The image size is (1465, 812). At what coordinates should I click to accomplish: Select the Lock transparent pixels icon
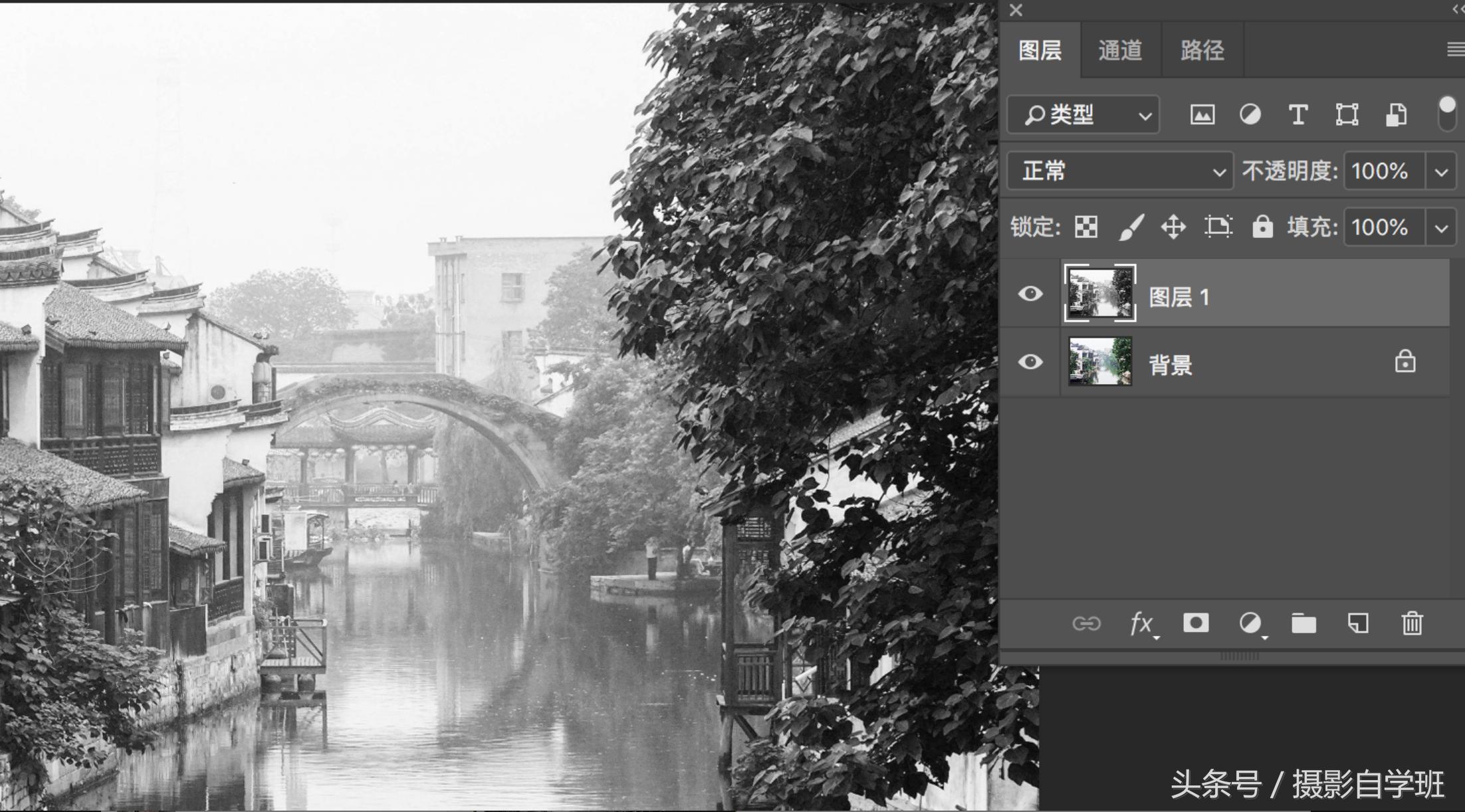(x=1085, y=227)
